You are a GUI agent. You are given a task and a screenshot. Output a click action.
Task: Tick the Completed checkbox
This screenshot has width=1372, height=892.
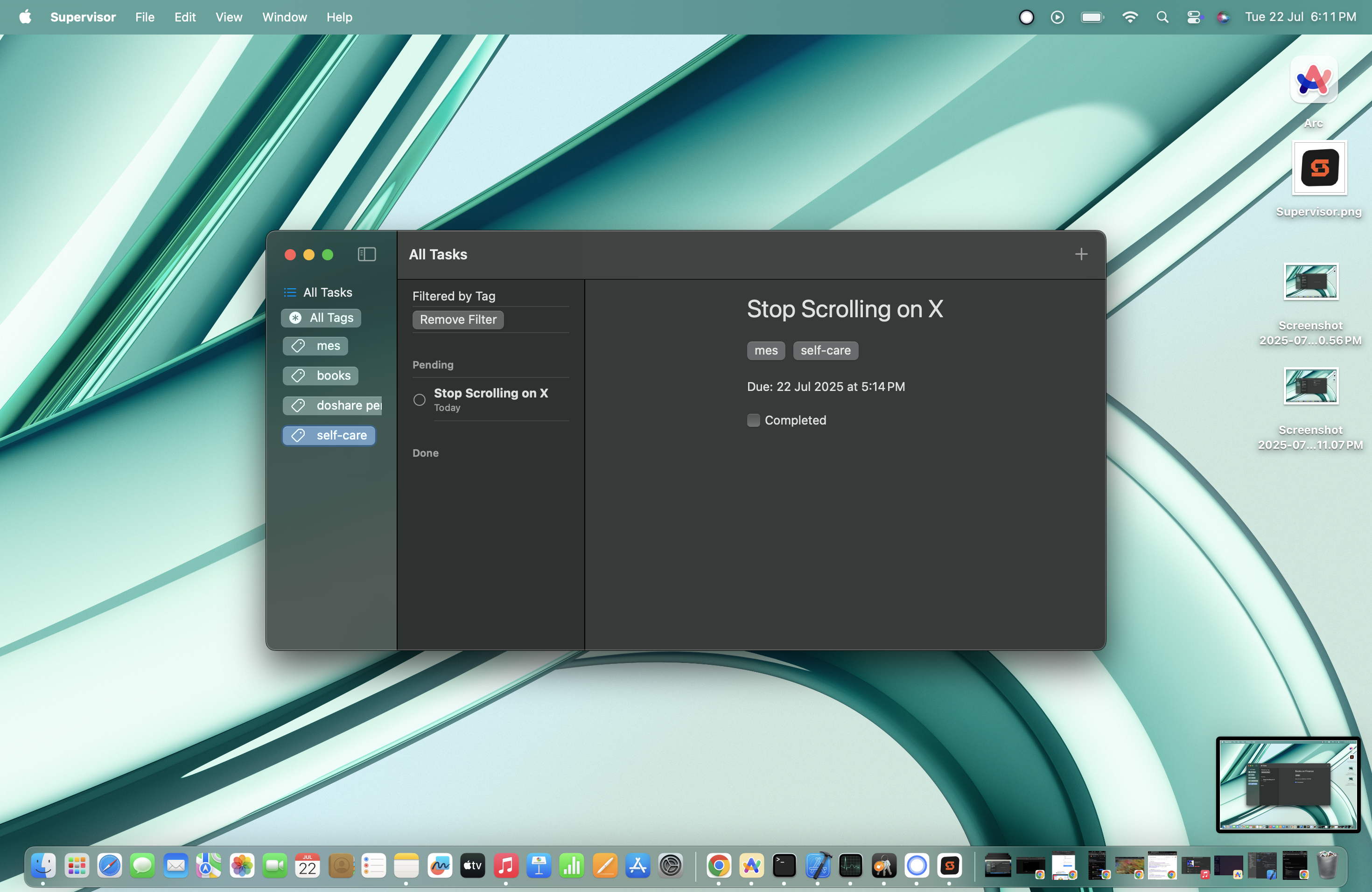[753, 420]
